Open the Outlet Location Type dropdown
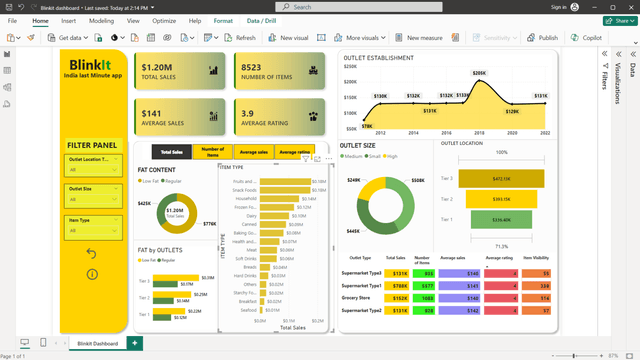The height and width of the screenshot is (360, 640). [93, 170]
